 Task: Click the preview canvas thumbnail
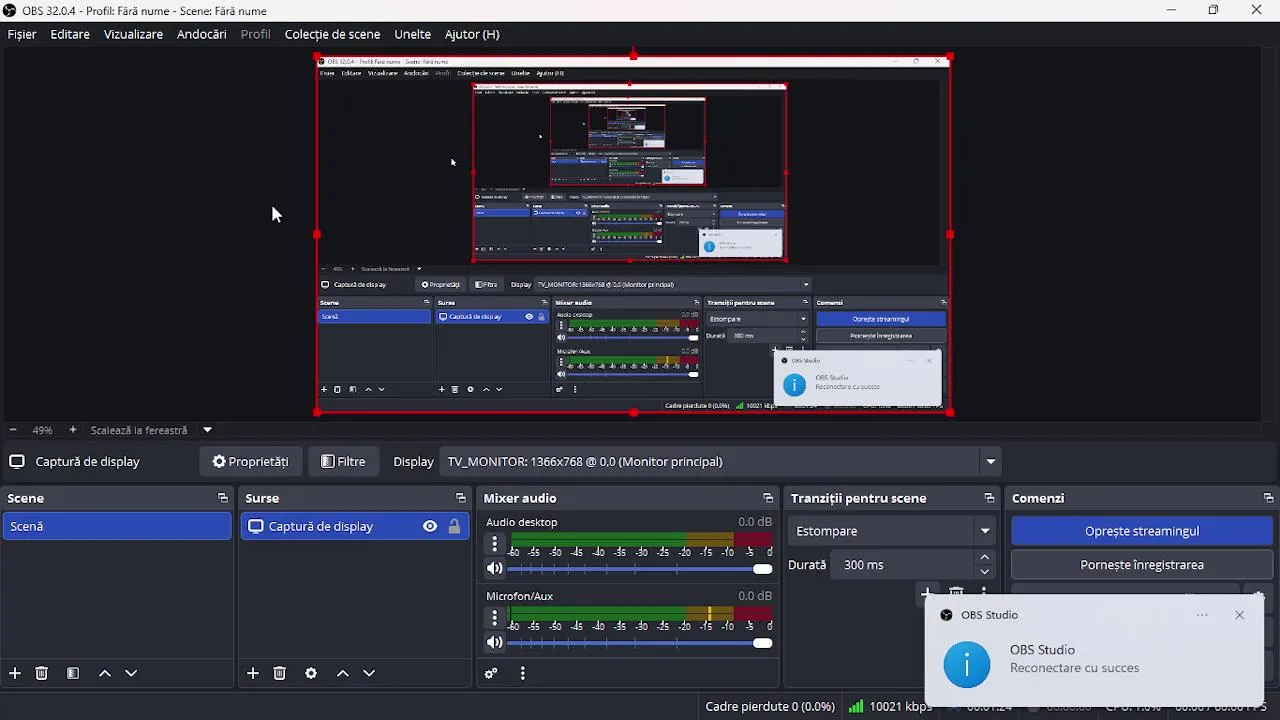click(633, 234)
